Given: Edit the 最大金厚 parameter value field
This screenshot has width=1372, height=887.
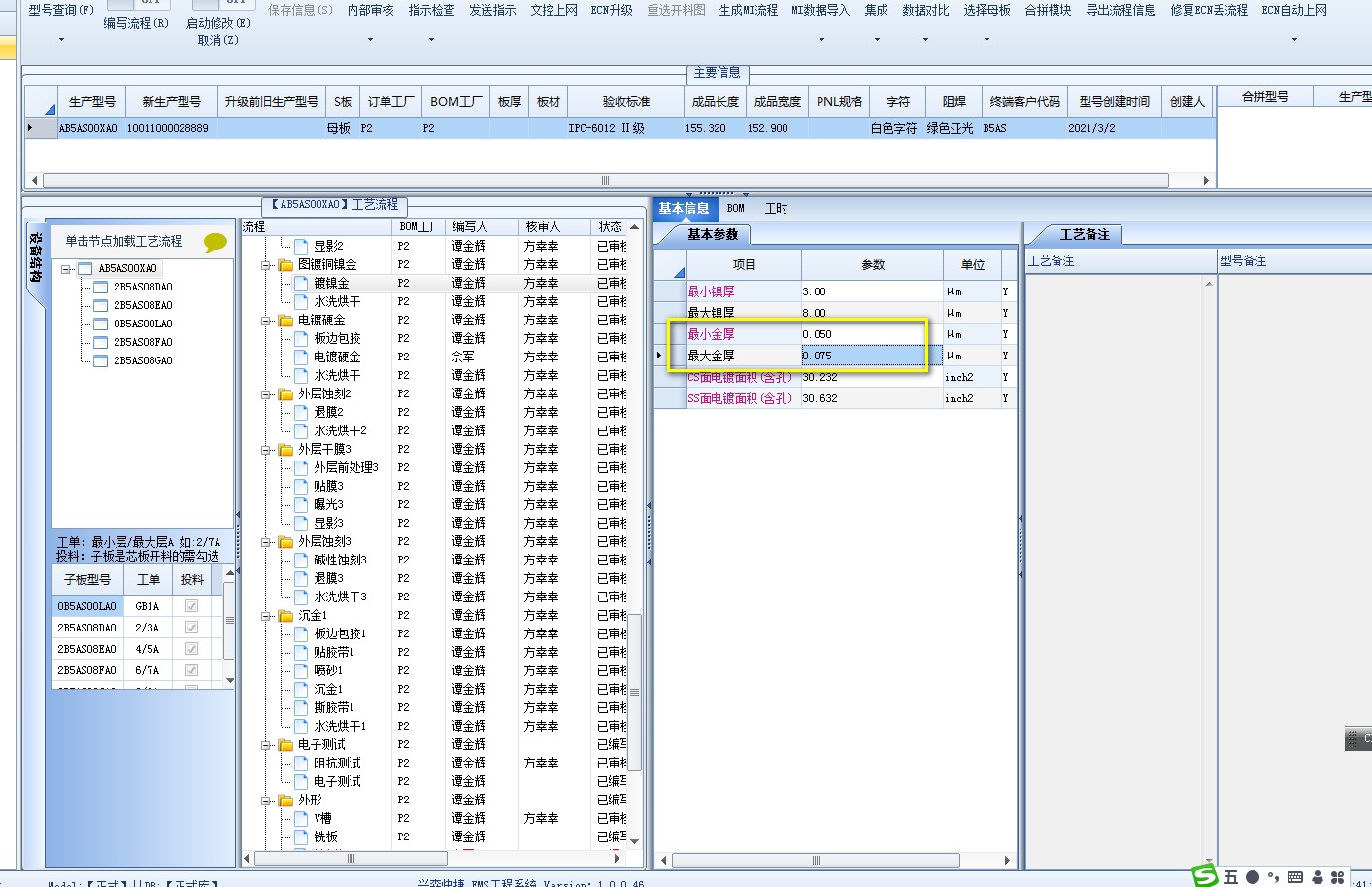Looking at the screenshot, I should 871,356.
